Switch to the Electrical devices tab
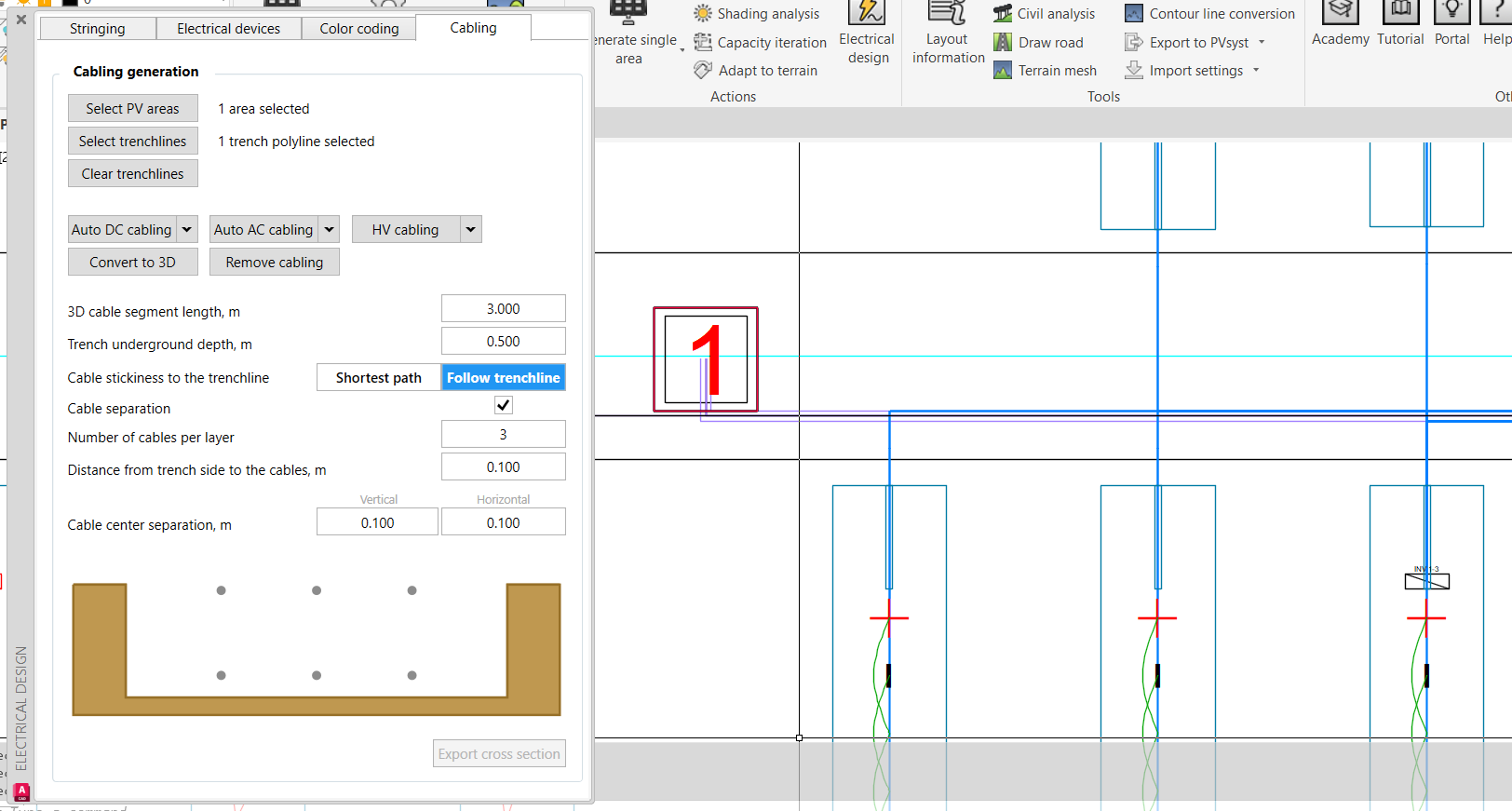 tap(228, 29)
